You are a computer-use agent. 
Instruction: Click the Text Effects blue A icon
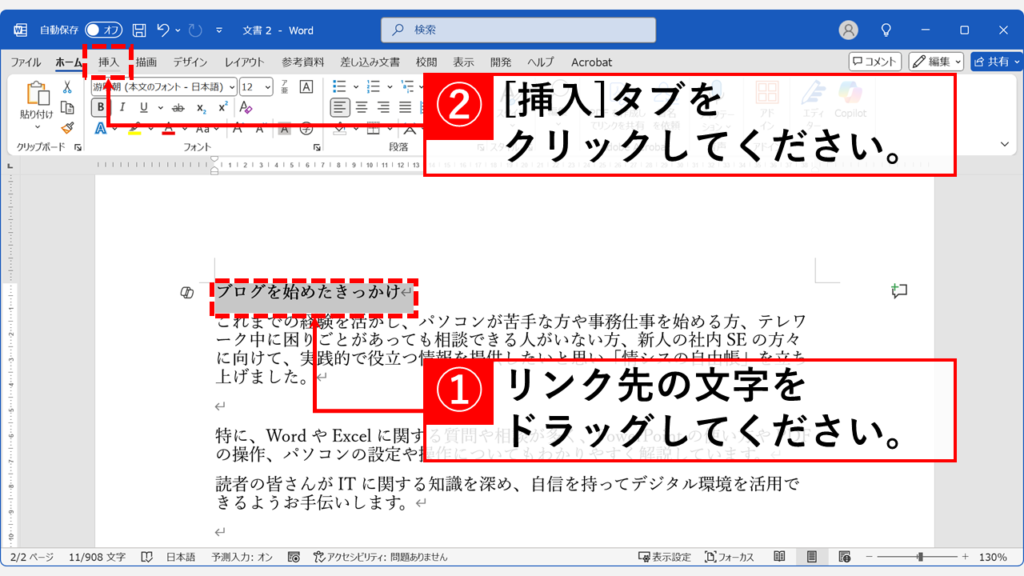tap(100, 128)
